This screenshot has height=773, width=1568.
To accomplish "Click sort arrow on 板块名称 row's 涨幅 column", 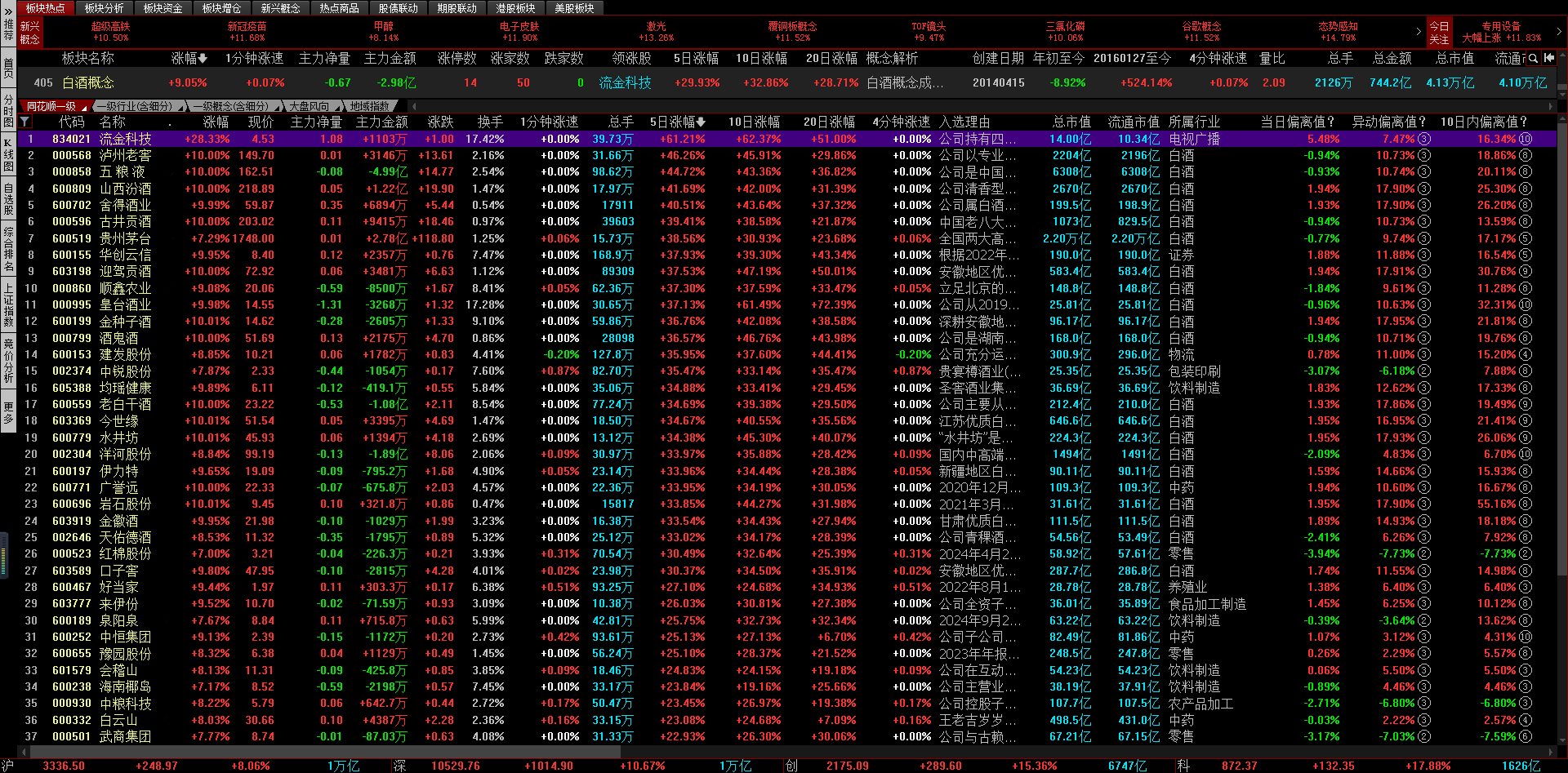I will pos(203,59).
